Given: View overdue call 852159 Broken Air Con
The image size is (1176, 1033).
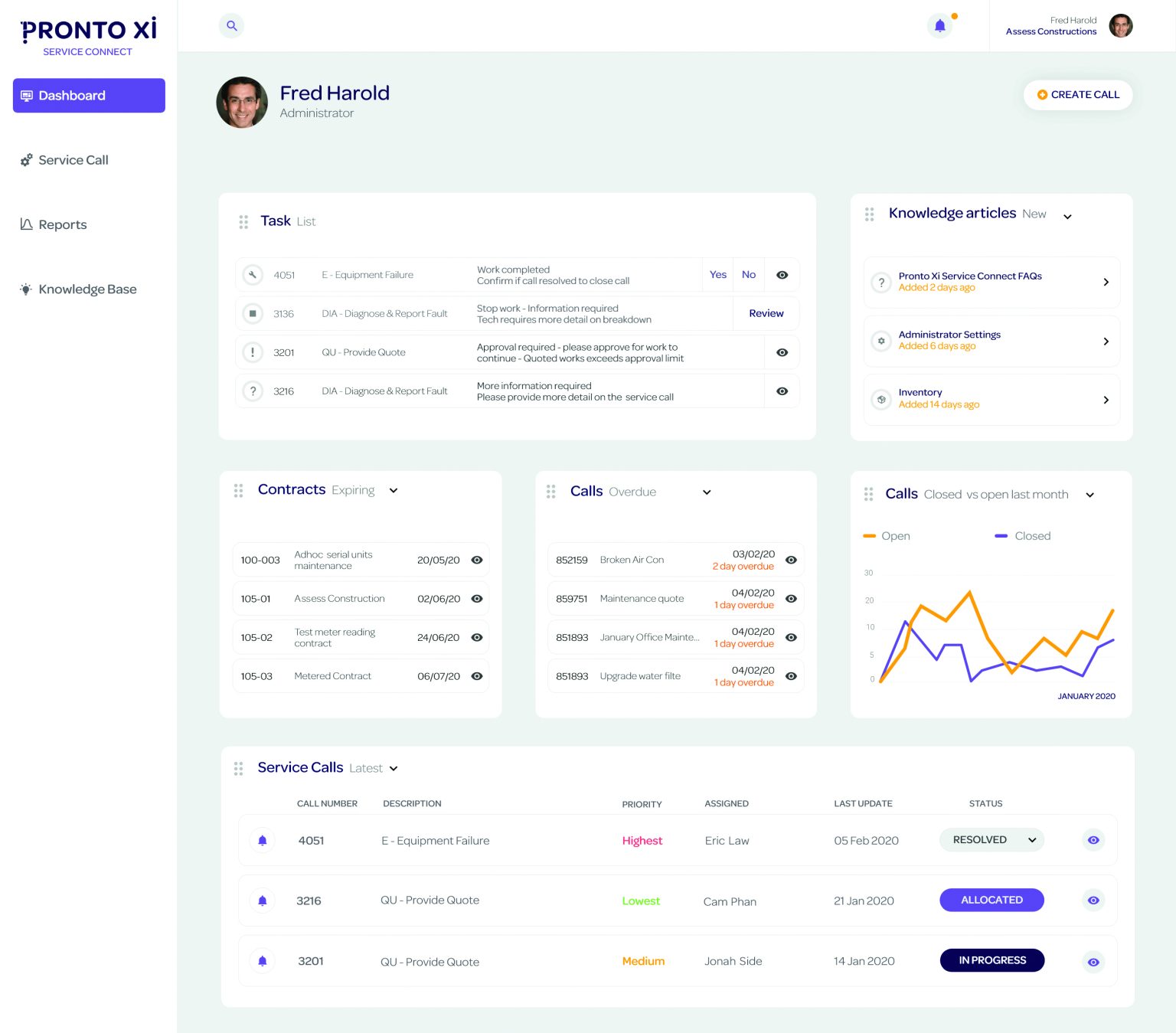Looking at the screenshot, I should 791,561.
